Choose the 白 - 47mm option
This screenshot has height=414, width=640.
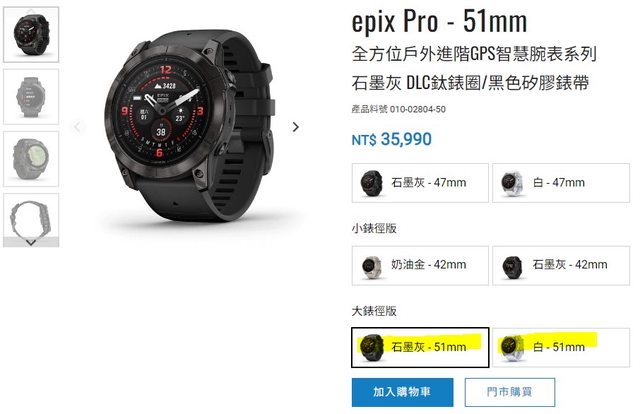[x=561, y=183]
